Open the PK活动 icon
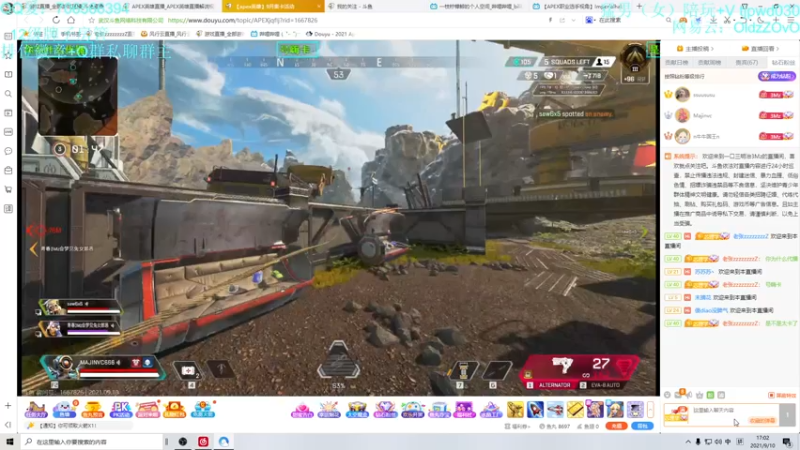 pos(120,409)
